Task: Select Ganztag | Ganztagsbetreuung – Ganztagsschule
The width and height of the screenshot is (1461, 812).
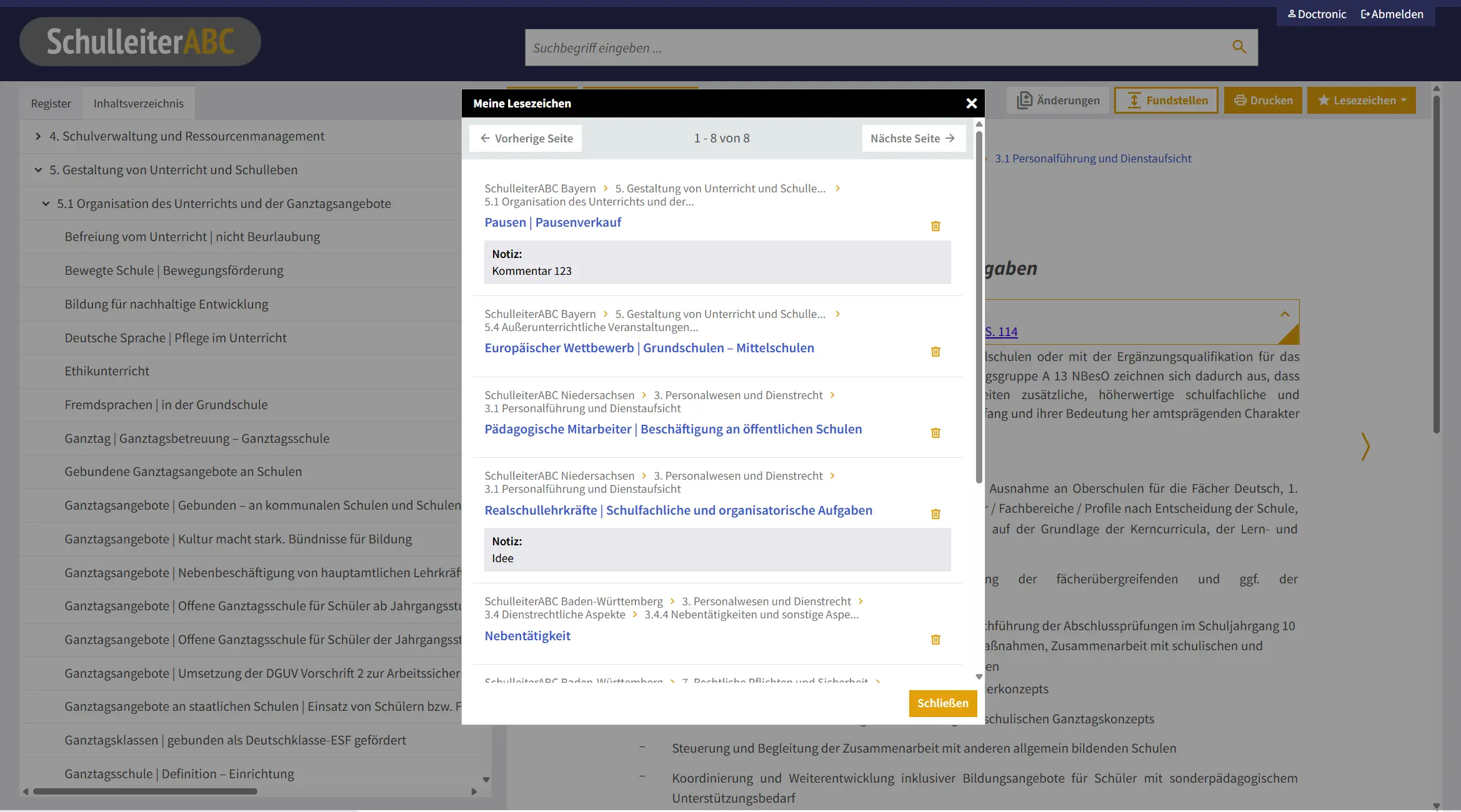Action: click(197, 439)
